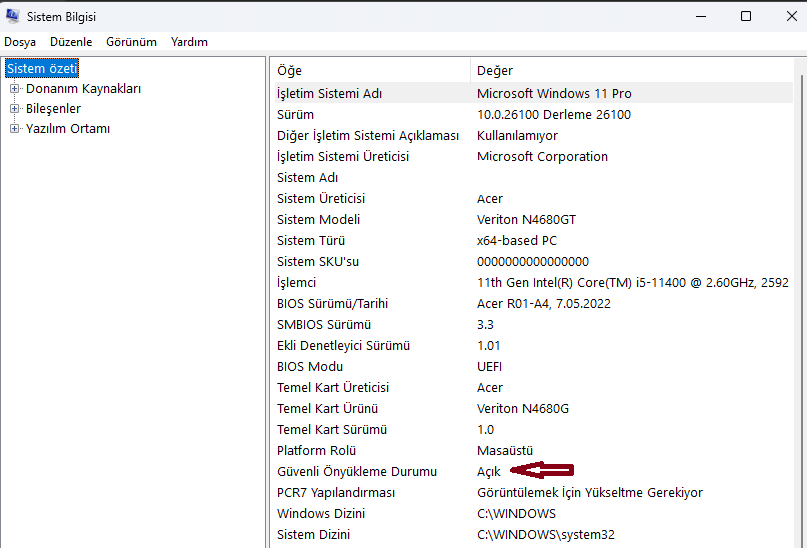Select the Bileşenler tree item

pyautogui.click(x=54, y=109)
